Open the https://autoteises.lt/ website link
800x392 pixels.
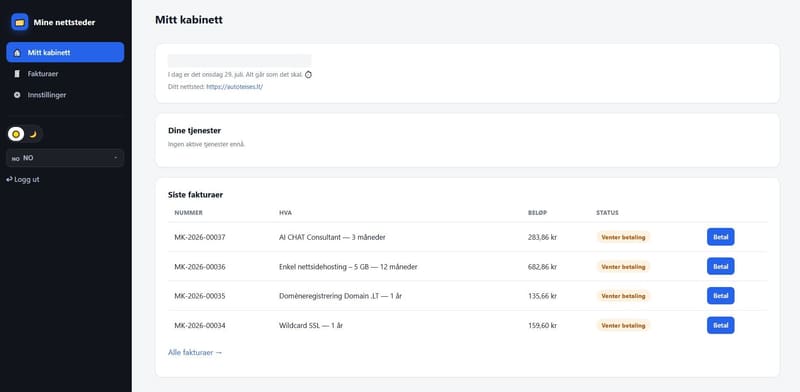tap(235, 87)
